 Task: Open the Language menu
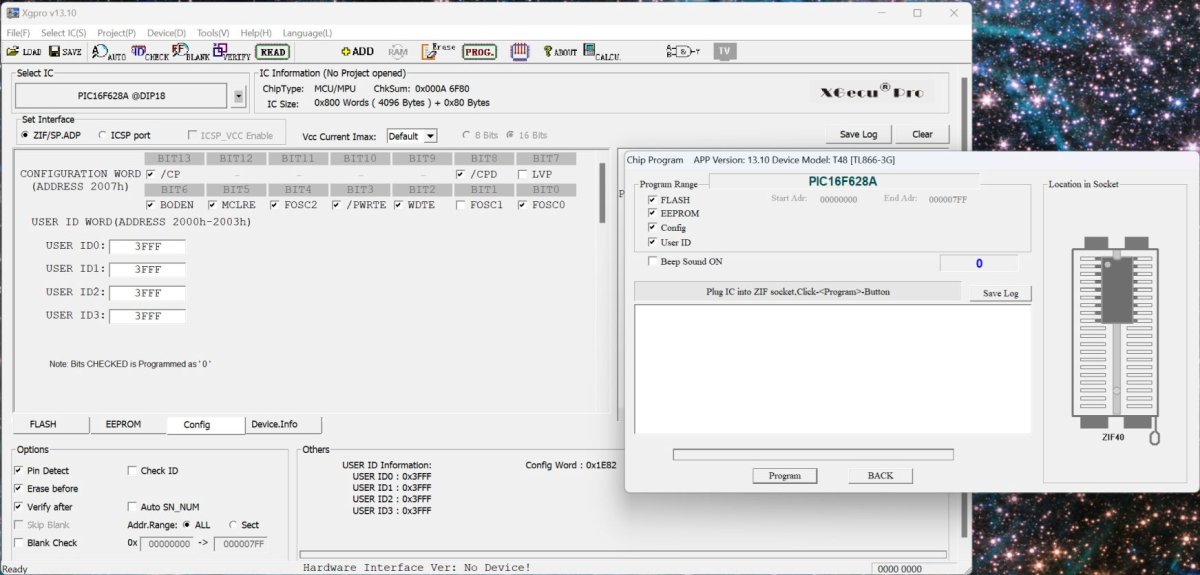307,33
